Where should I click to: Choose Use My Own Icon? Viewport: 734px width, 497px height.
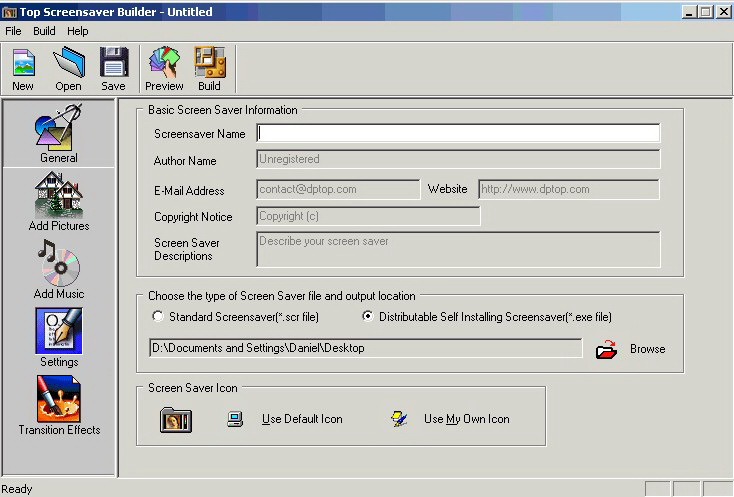(467, 419)
